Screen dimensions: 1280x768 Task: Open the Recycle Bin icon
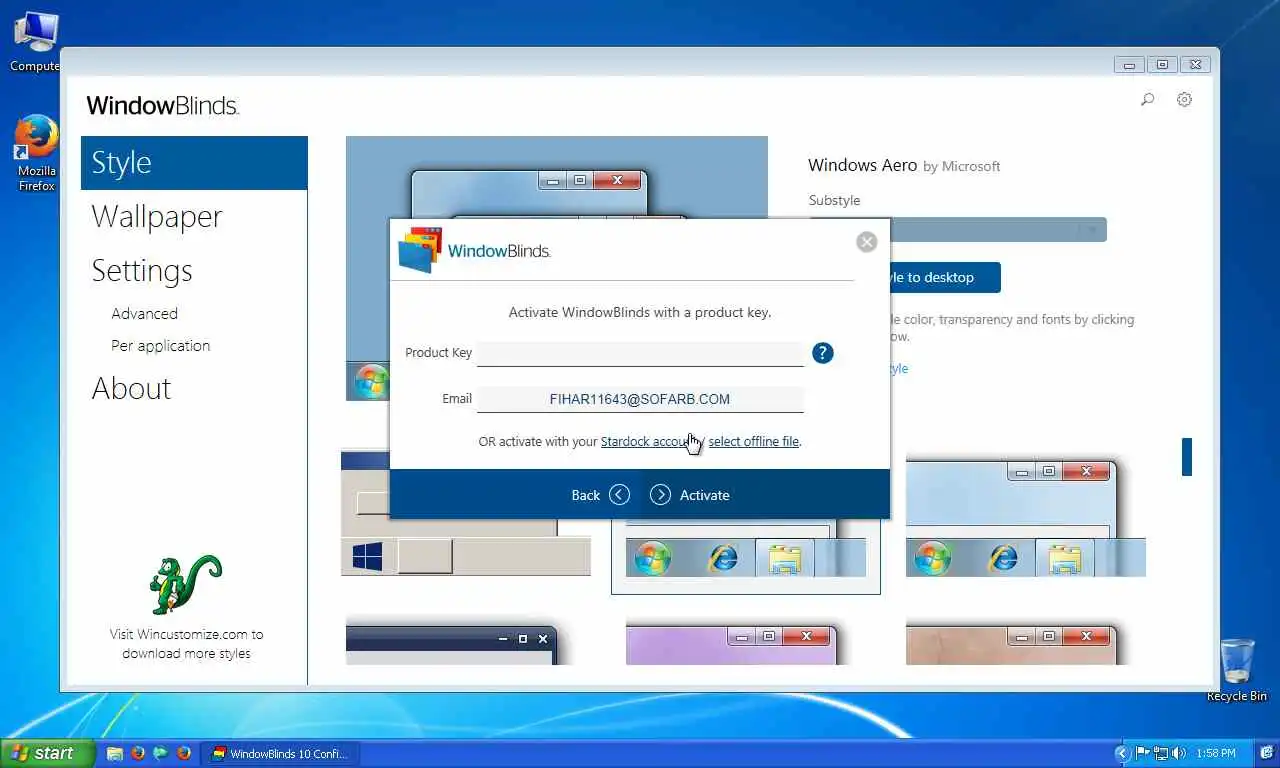pyautogui.click(x=1237, y=670)
